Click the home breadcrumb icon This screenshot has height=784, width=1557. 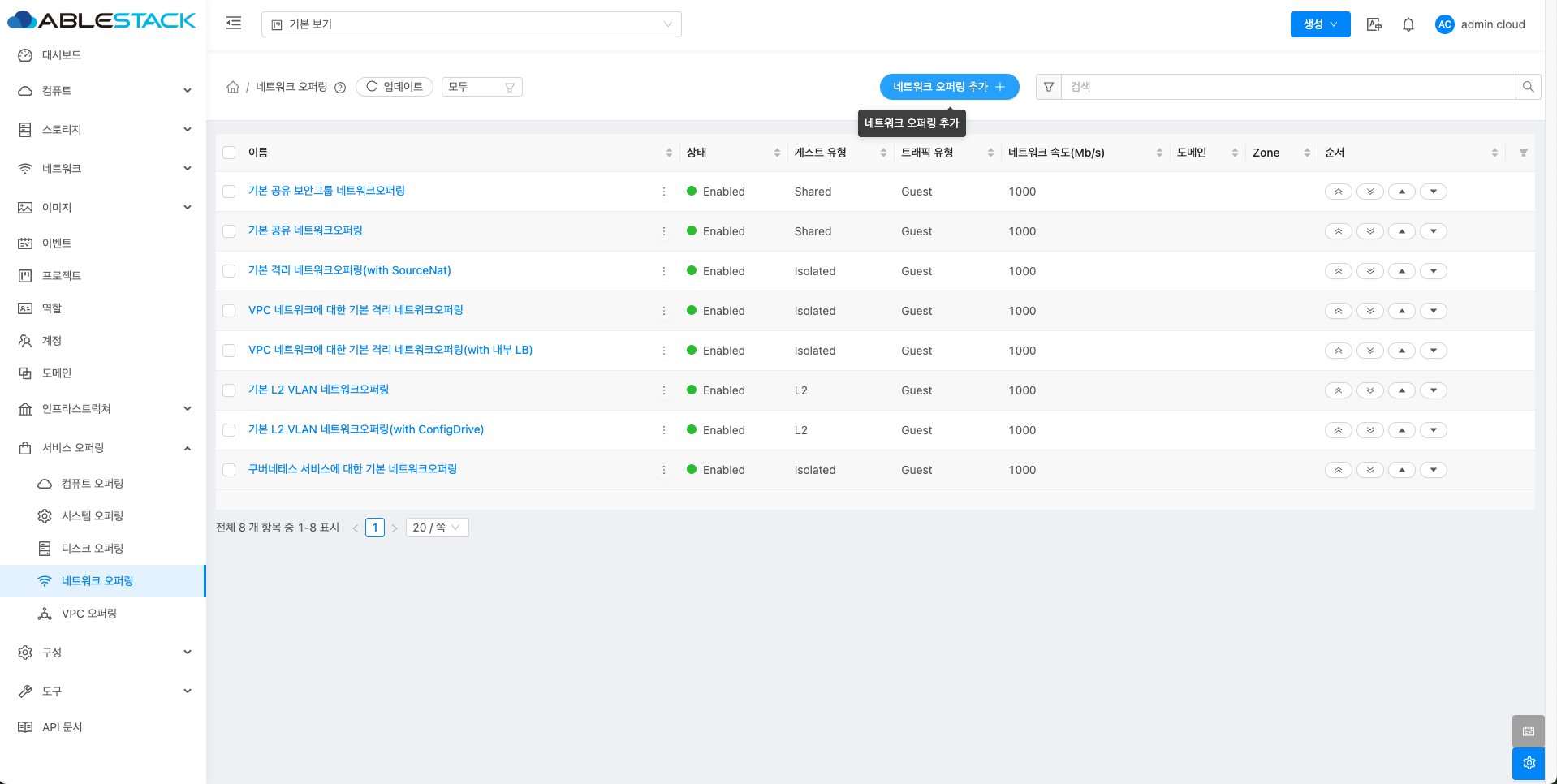[x=233, y=87]
